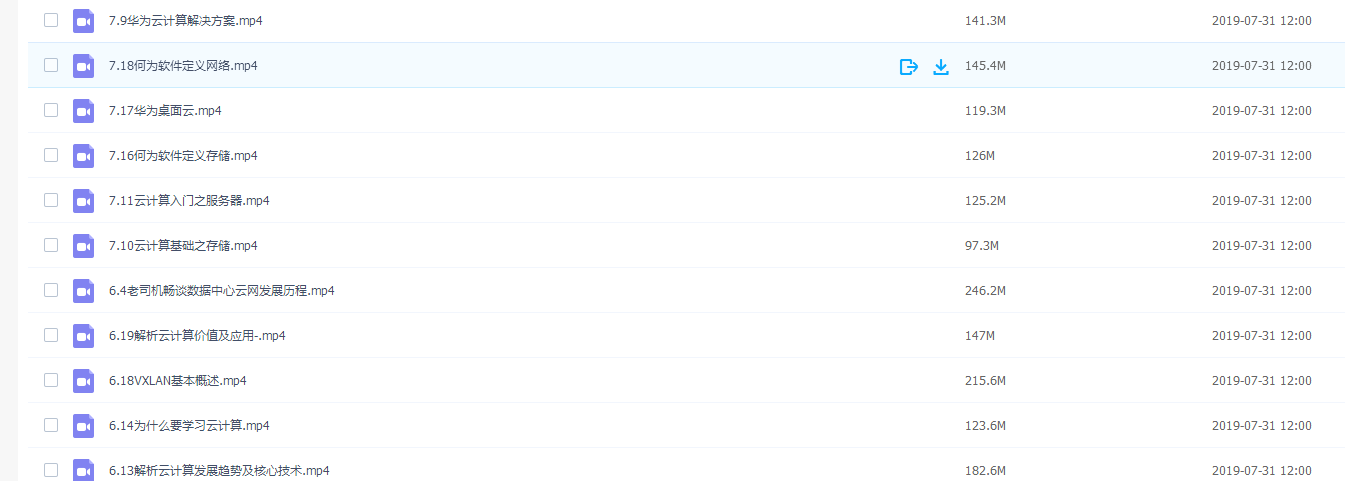Click the video icon of 6.4老司机畅谈数据中心云网发展历程.mp4
The image size is (1345, 481).
pyautogui.click(x=84, y=291)
